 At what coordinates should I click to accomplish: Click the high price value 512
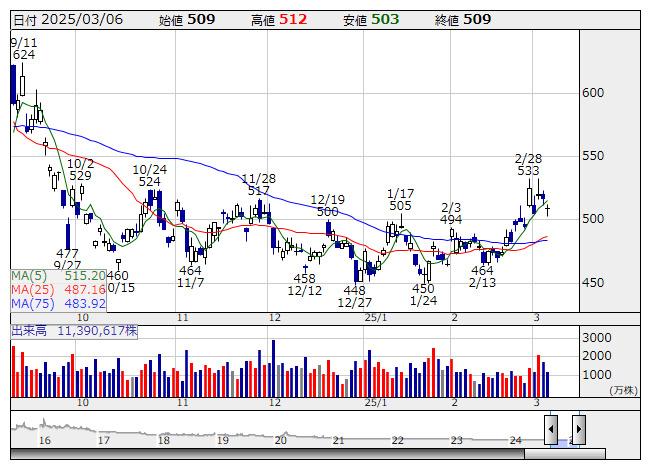(293, 19)
